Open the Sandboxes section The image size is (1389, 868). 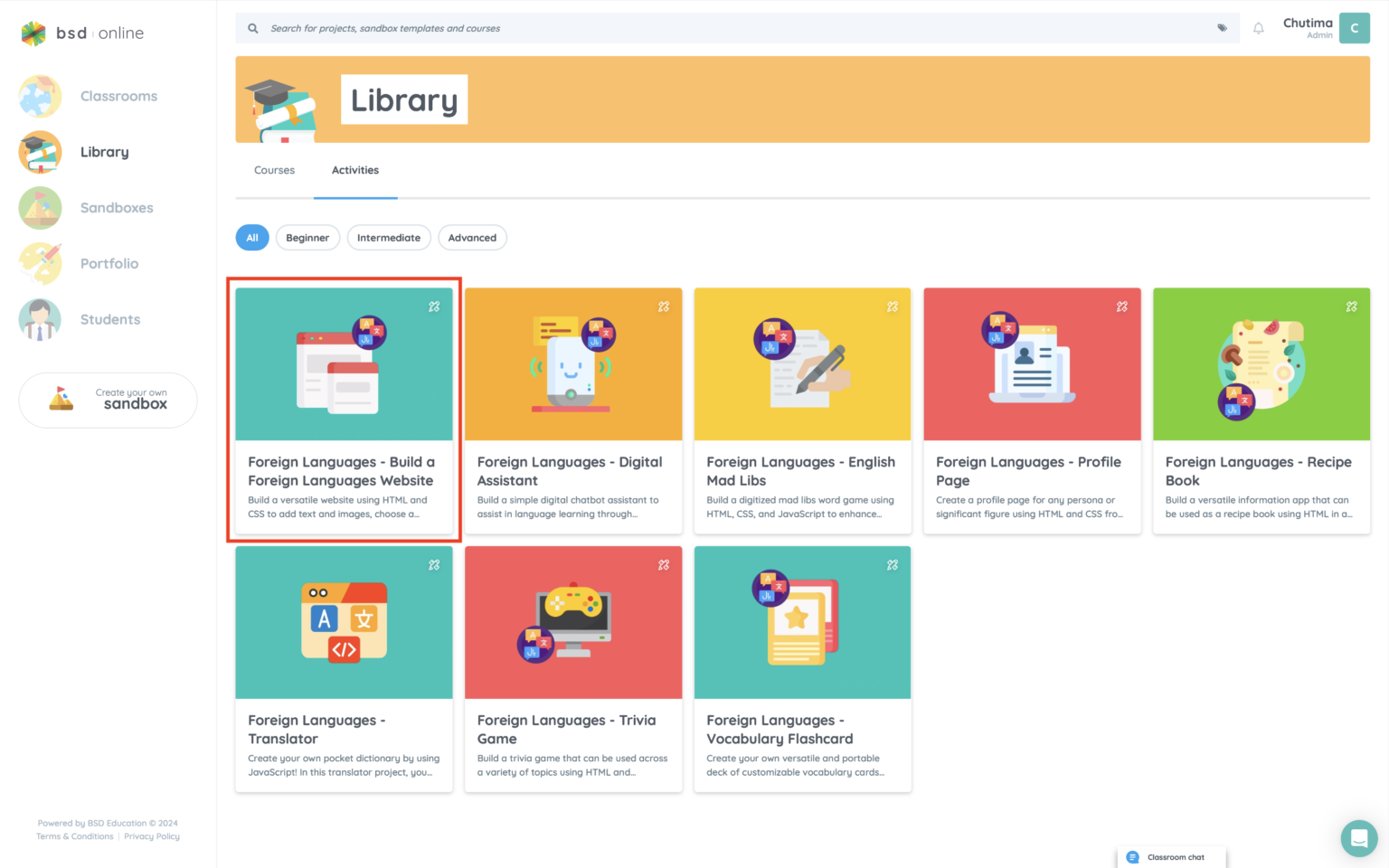click(117, 208)
